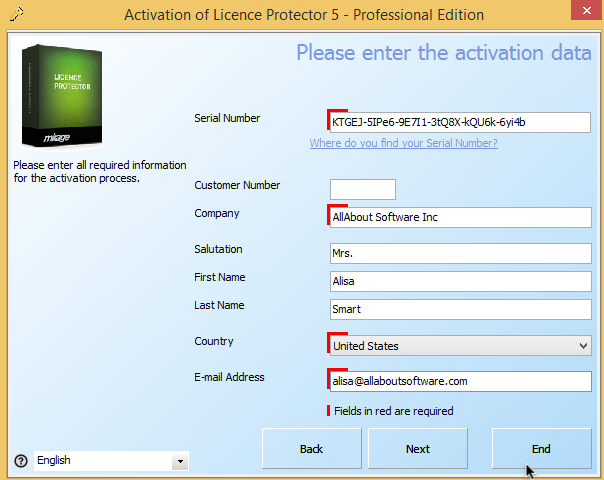Click the Licence Protector box image
Screen dimensions: 604x480
62,96
